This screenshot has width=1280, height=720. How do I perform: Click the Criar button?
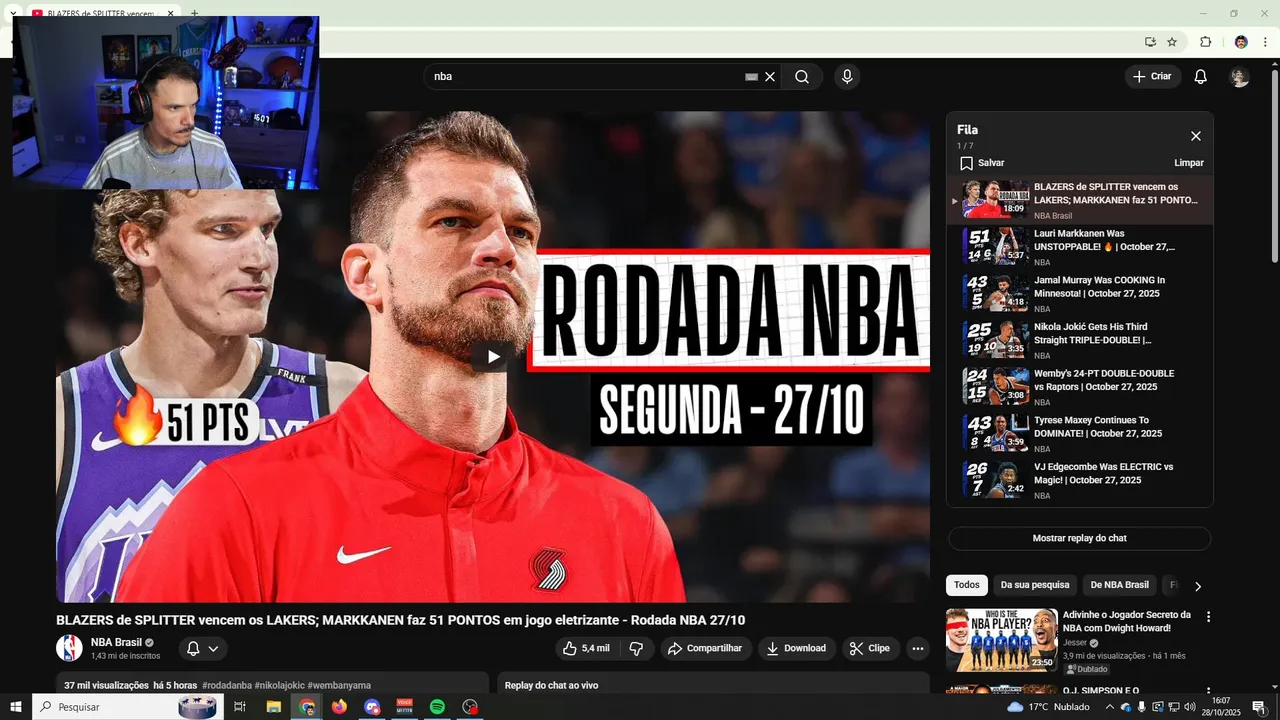coord(1152,76)
